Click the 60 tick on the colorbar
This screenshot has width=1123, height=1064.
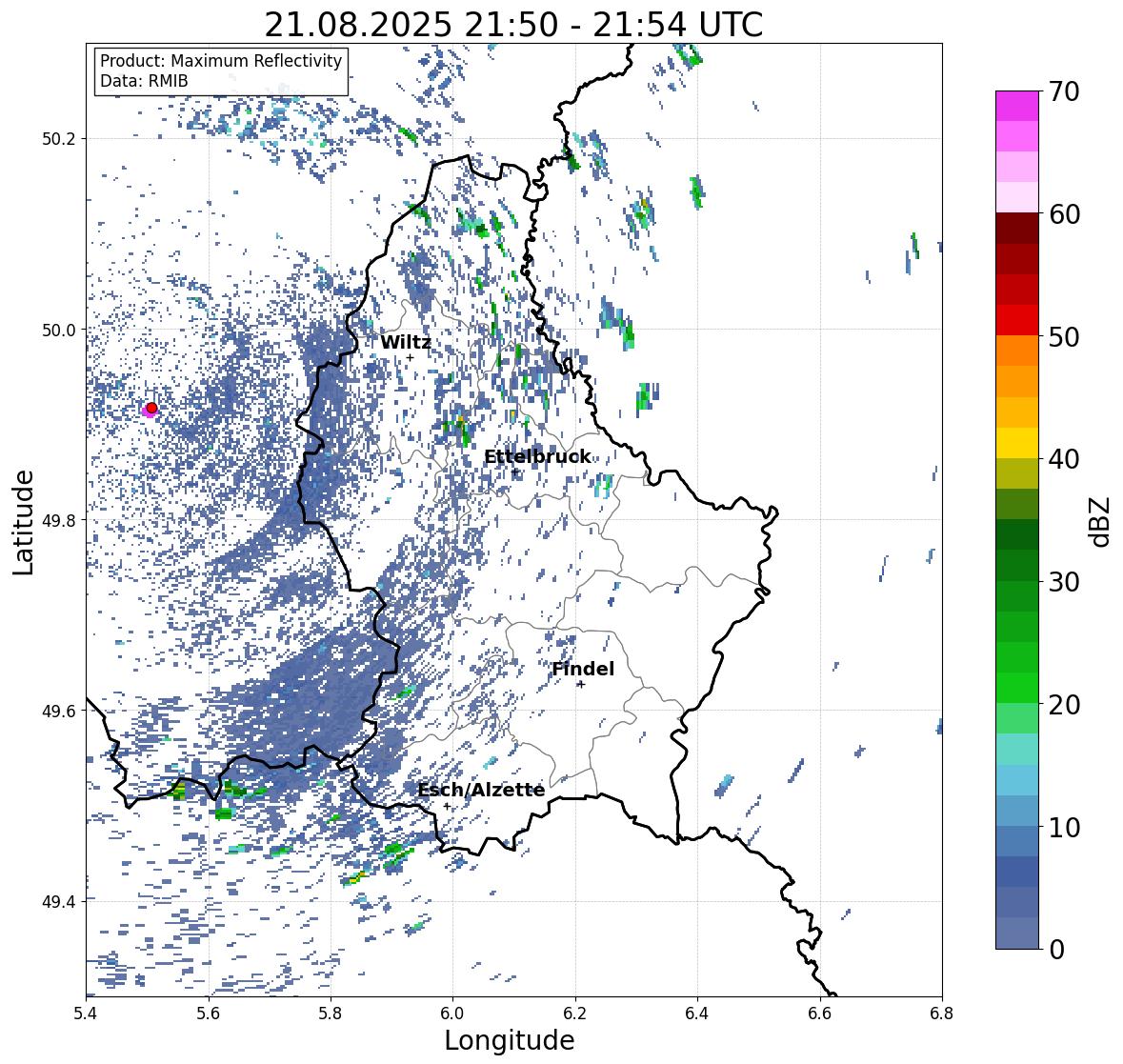click(x=1064, y=214)
